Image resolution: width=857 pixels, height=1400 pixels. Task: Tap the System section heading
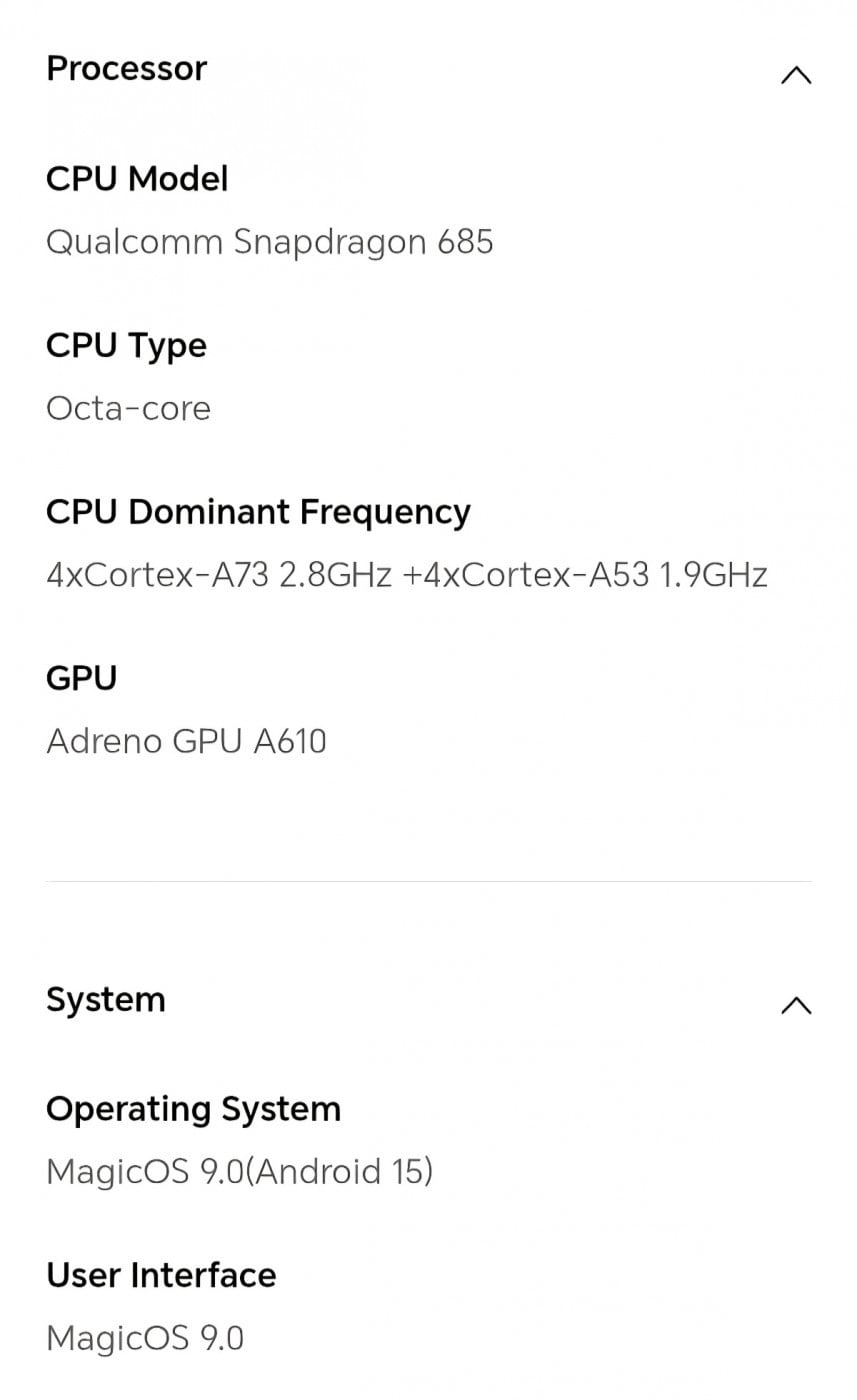click(106, 999)
